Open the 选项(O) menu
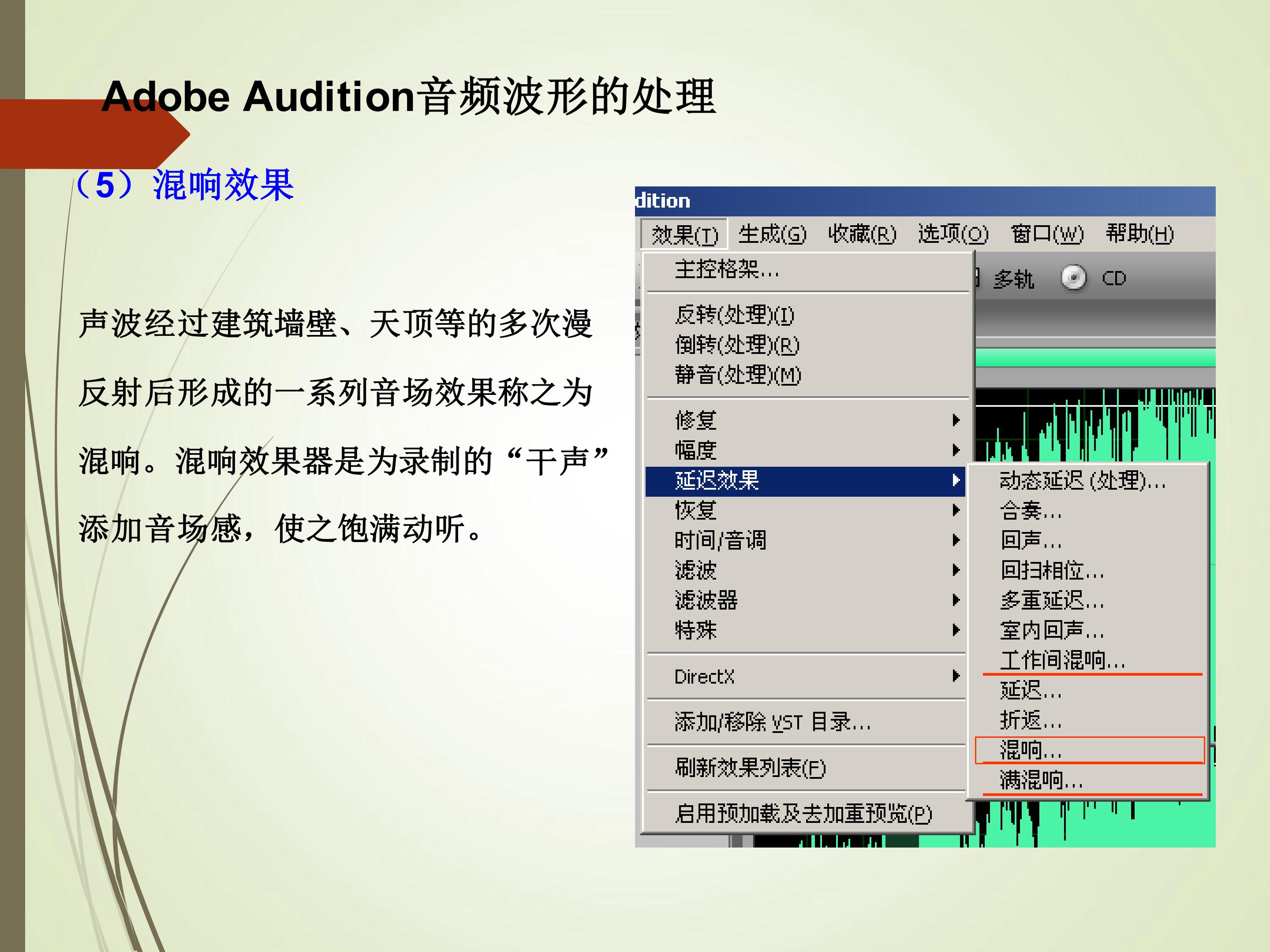Screen dimensions: 1270x952 click(x=953, y=234)
